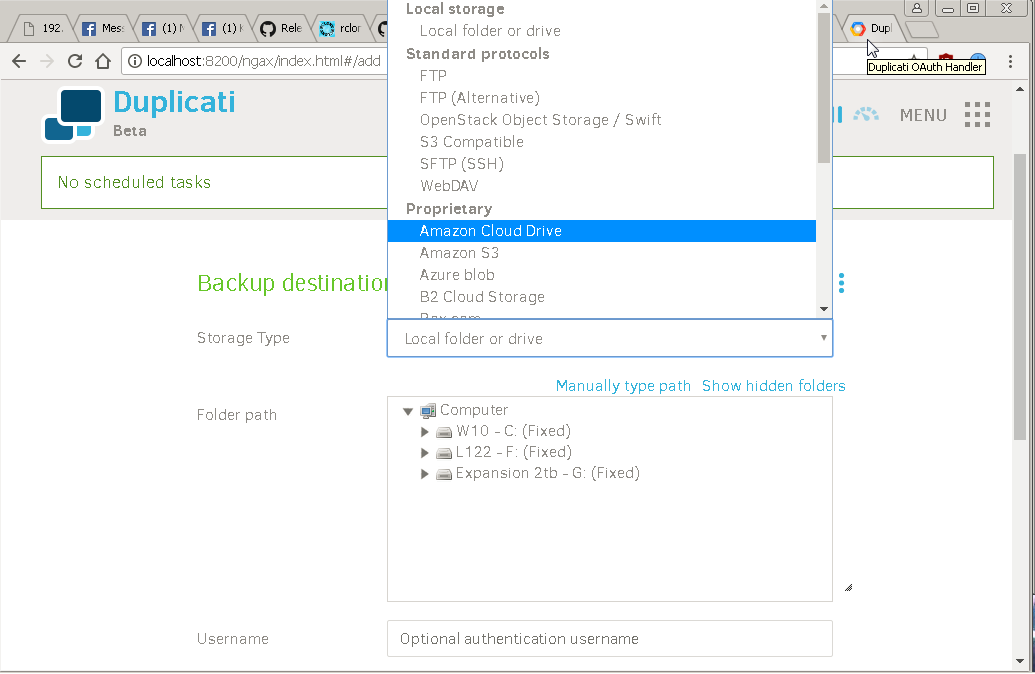Image resolution: width=1035 pixels, height=674 pixels.
Task: Click the L122 - F: drive icon
Action: 444,453
